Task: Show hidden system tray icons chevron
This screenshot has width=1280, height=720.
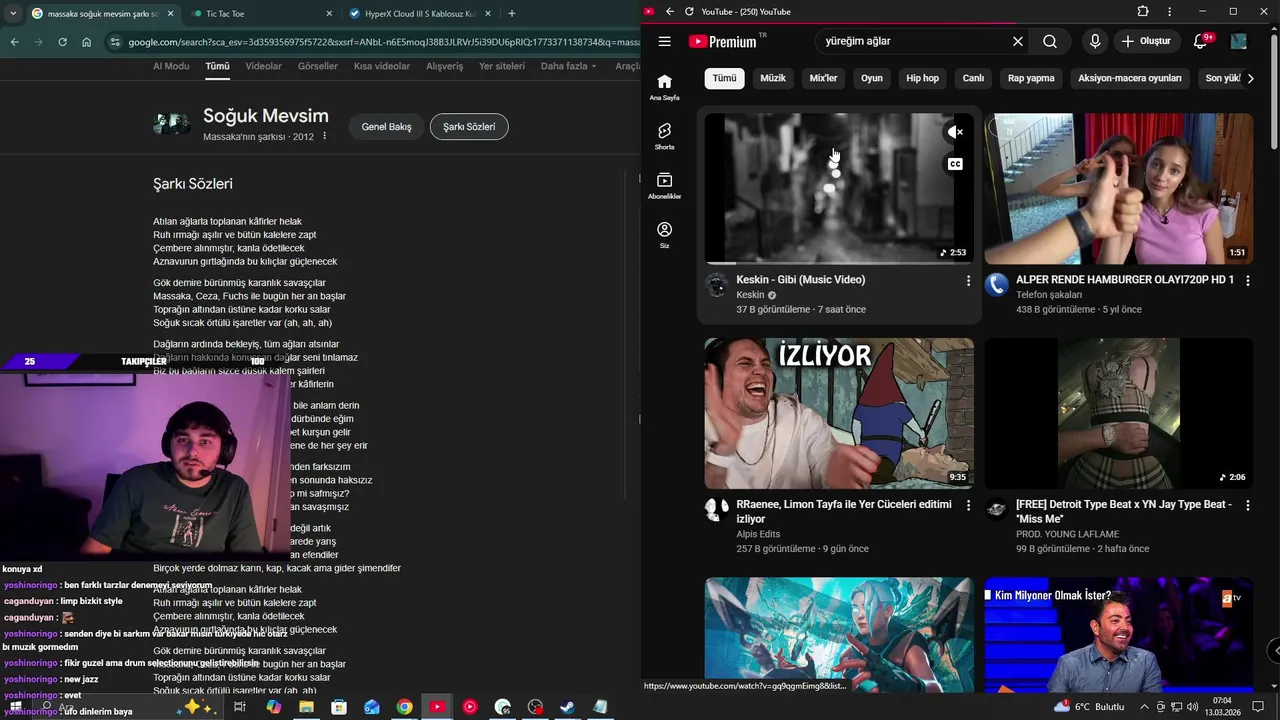Action: click(x=1145, y=707)
